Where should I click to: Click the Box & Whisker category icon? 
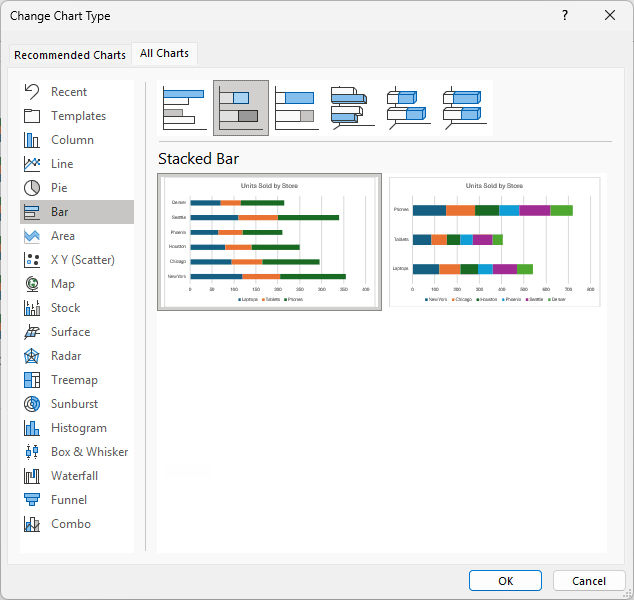[32, 452]
